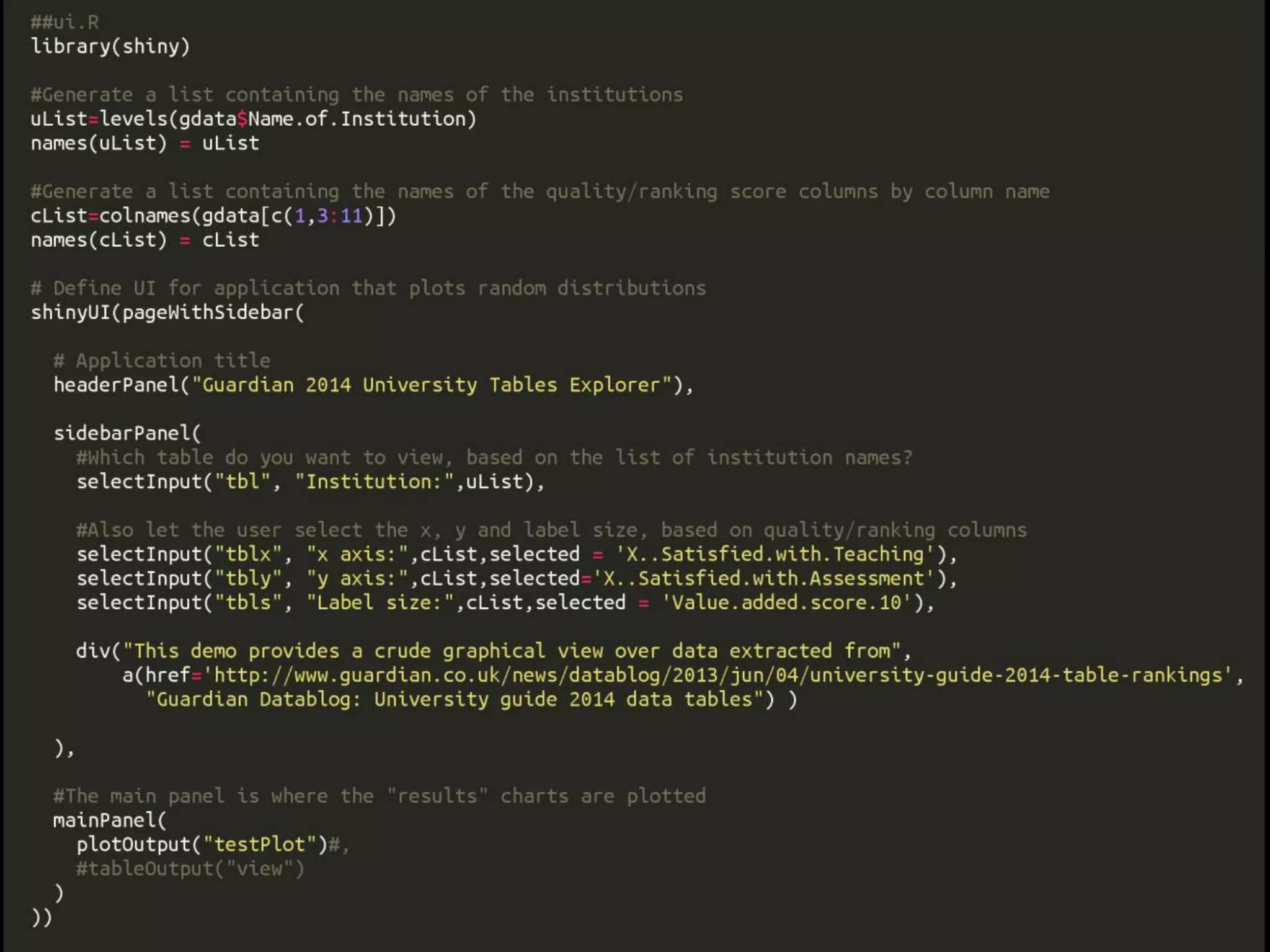Click the 'names(uList) = uList' line
Screen dimensions: 1270x952
pyautogui.click(x=145, y=143)
